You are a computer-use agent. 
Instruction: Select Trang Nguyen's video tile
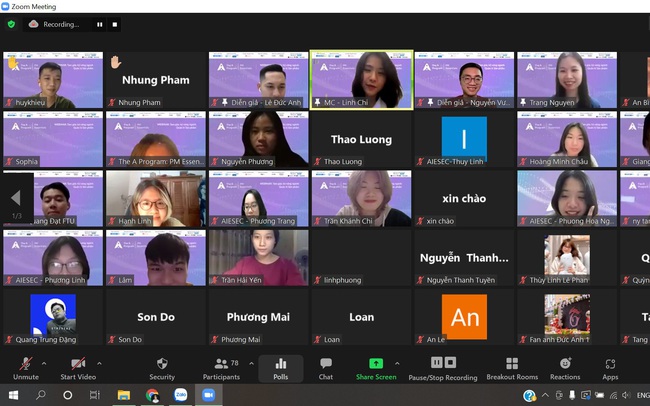567,80
